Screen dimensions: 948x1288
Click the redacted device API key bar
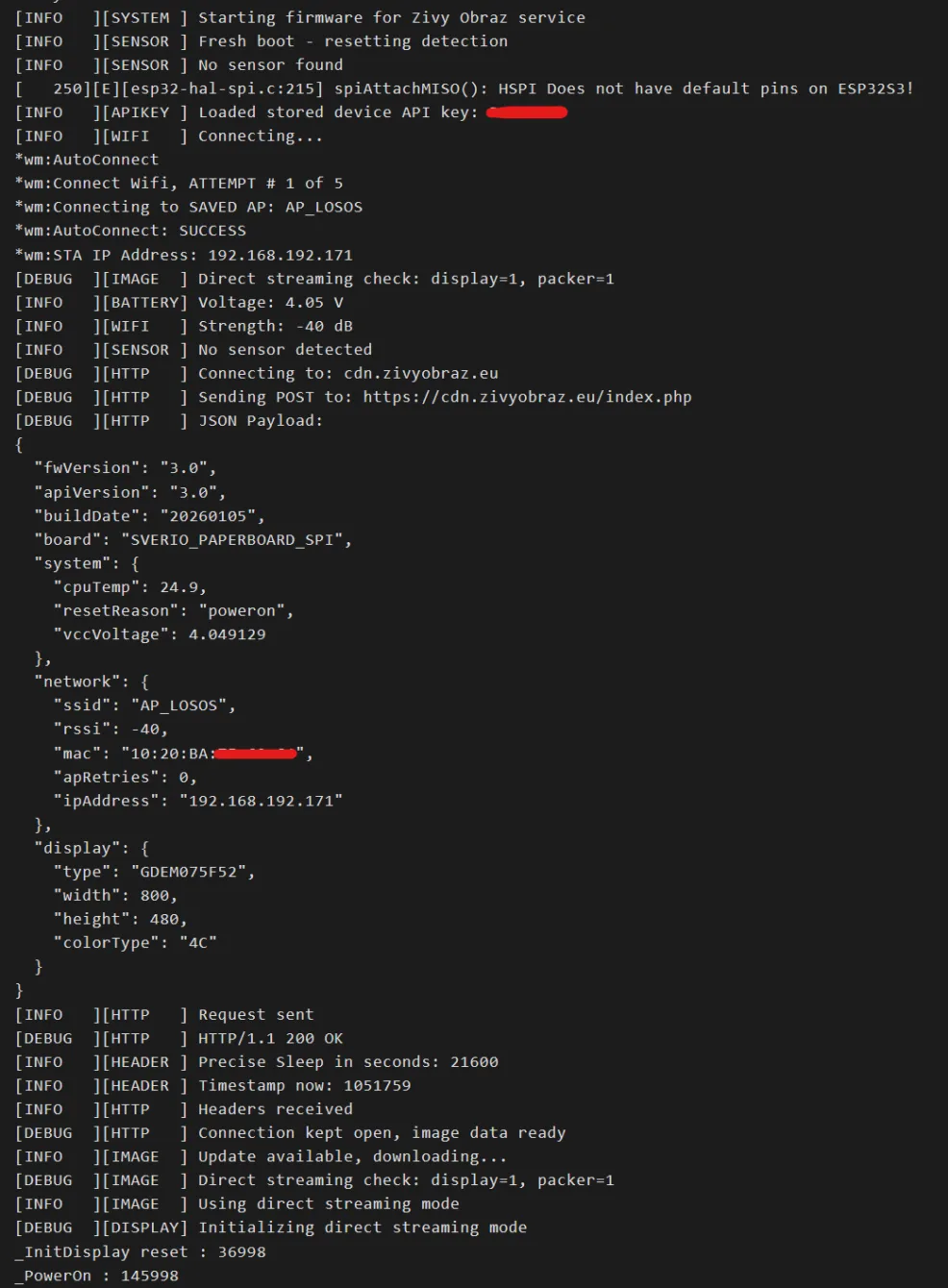tap(527, 112)
